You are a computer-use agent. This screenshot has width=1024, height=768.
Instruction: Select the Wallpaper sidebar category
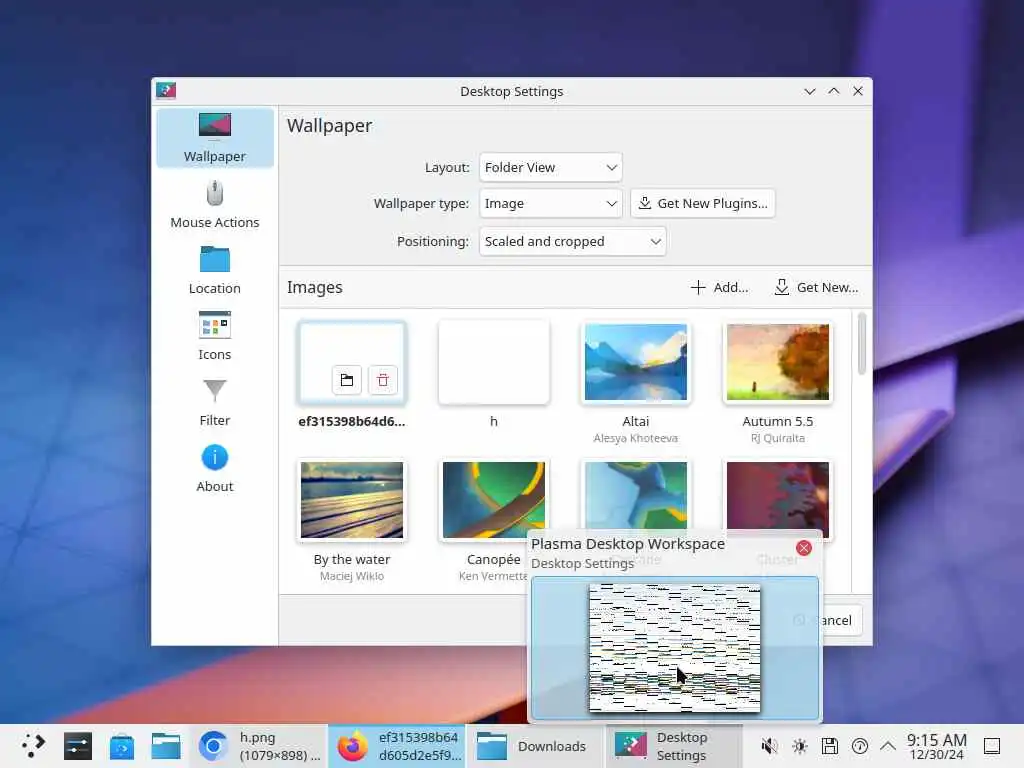[x=214, y=138]
